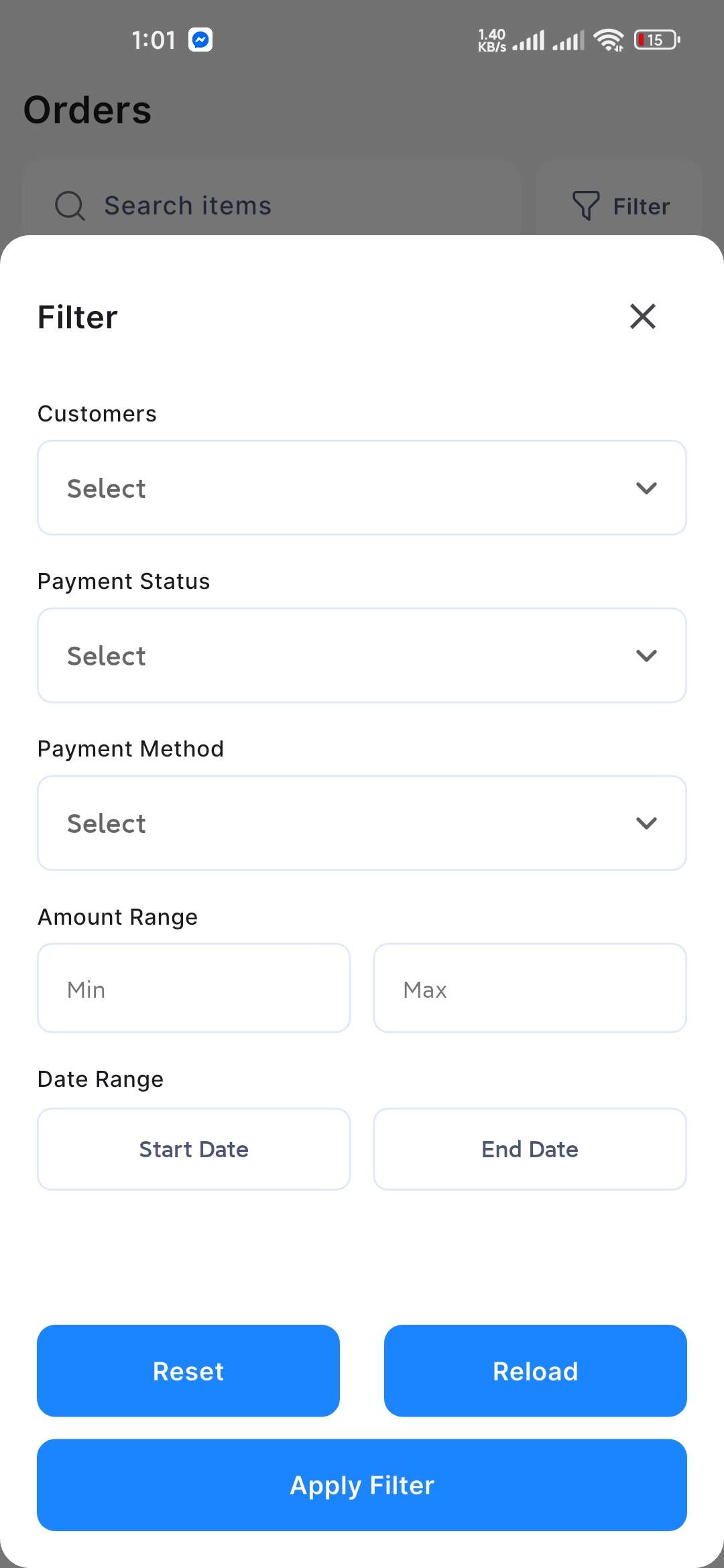Viewport: 724px width, 1568px height.
Task: Tap the Messenger notification icon
Action: (x=200, y=40)
